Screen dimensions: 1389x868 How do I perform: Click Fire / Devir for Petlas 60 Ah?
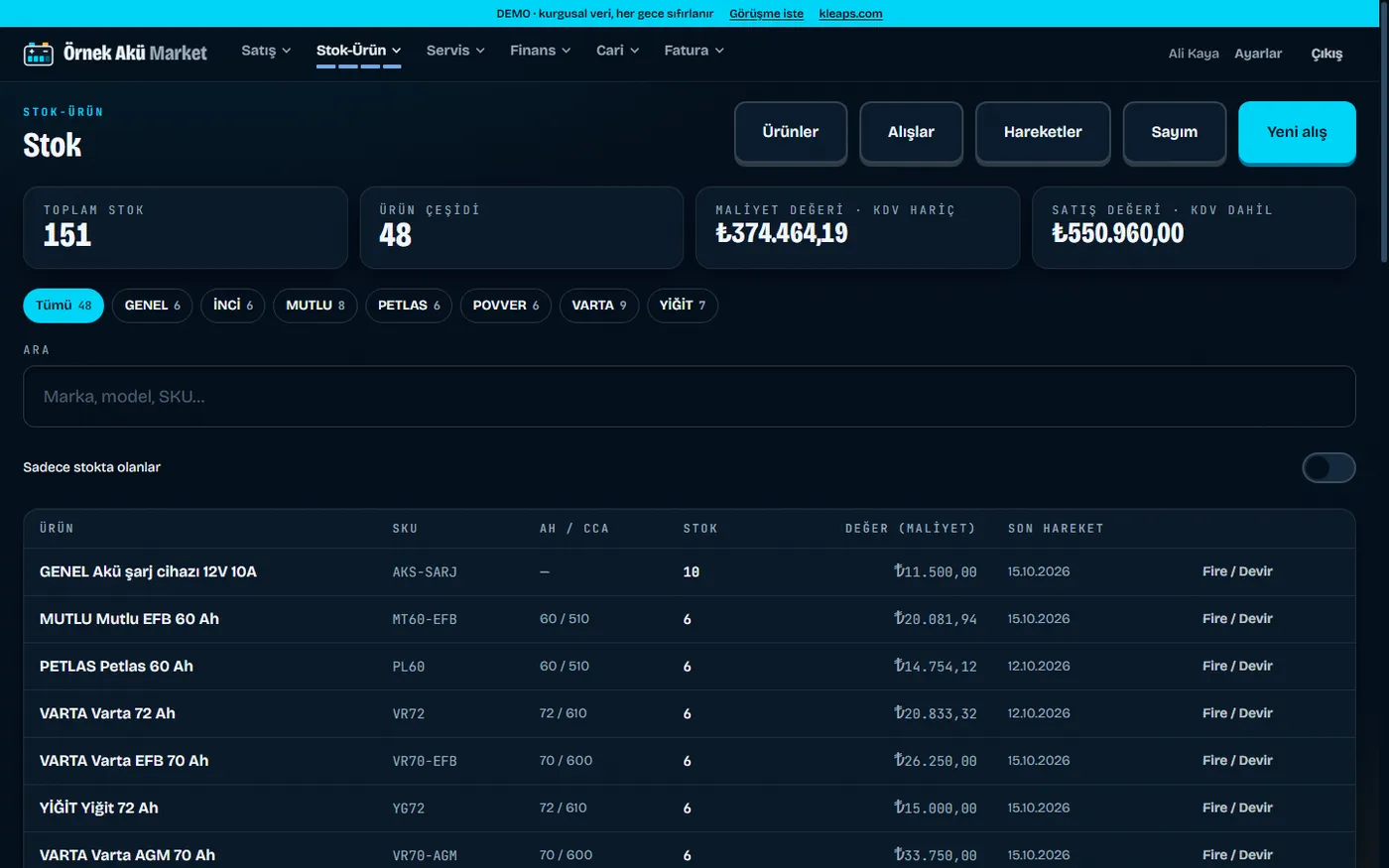[x=1237, y=666]
